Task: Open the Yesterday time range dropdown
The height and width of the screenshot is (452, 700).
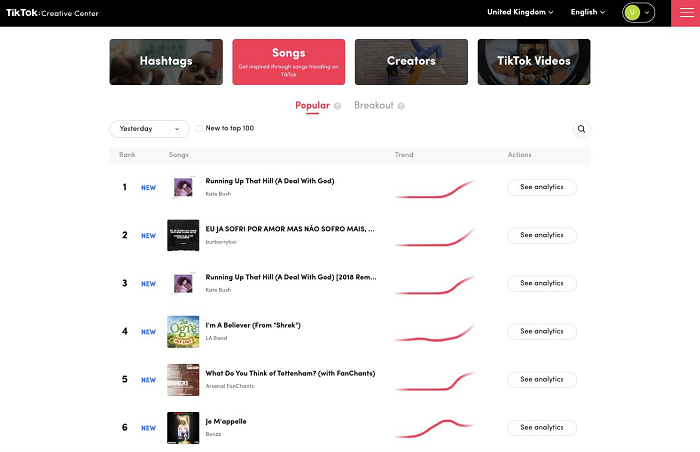Action: pos(149,129)
